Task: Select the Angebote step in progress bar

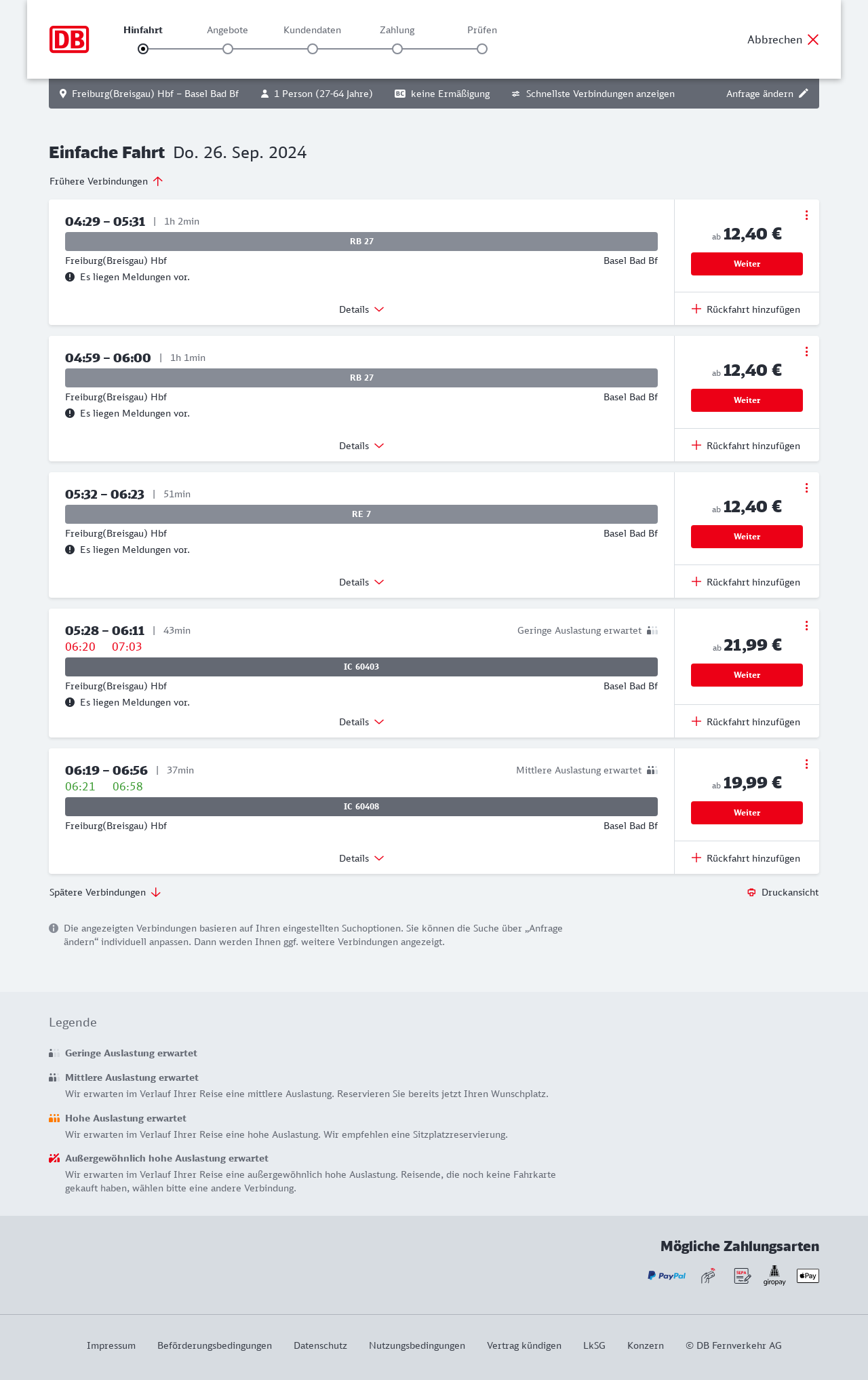Action: 228,49
